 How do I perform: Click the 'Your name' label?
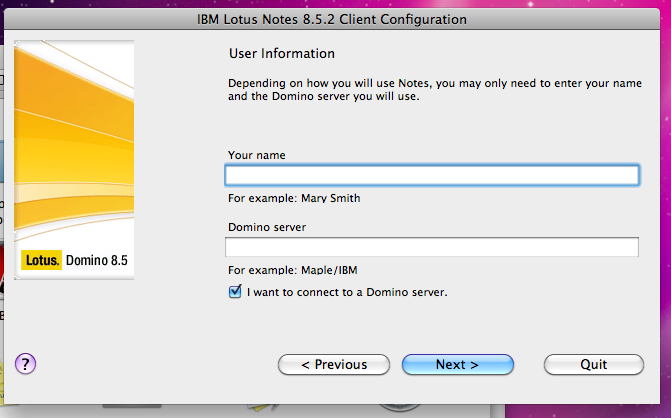coord(257,155)
